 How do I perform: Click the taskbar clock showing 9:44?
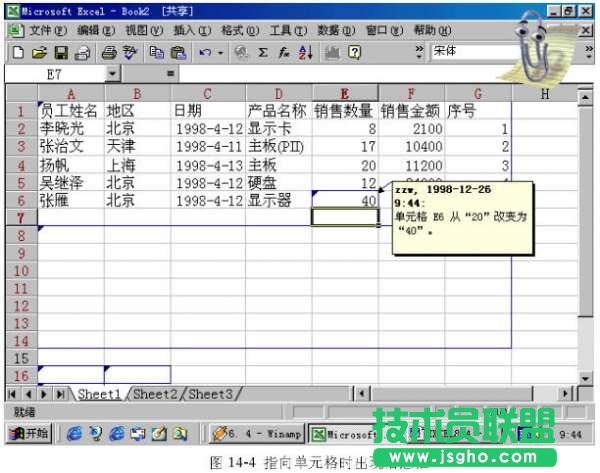tap(570, 434)
